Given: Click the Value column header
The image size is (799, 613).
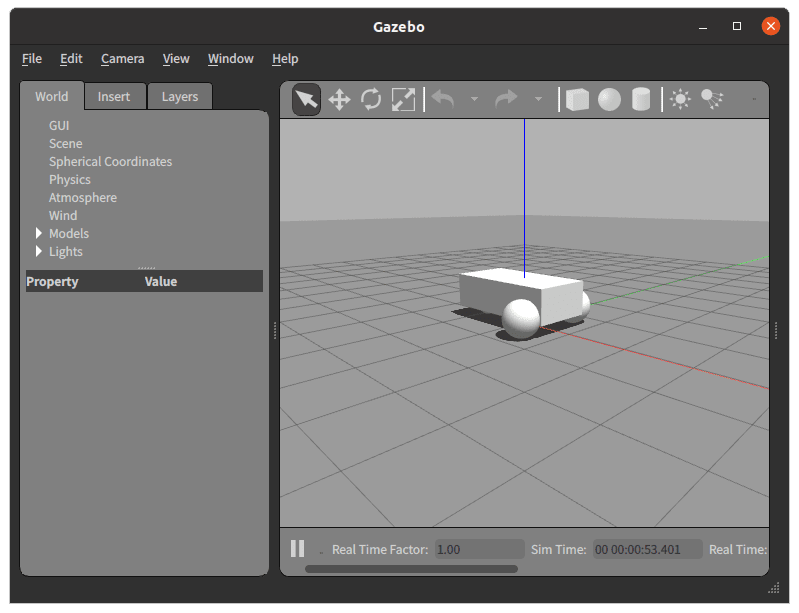Looking at the screenshot, I should (x=161, y=281).
